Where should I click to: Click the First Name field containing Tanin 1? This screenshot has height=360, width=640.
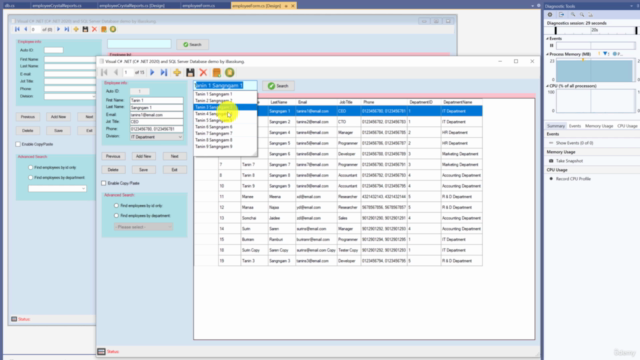point(156,100)
